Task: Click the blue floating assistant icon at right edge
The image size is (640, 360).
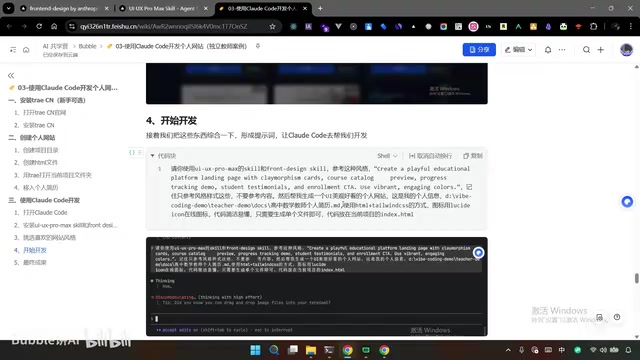Action: point(627,202)
